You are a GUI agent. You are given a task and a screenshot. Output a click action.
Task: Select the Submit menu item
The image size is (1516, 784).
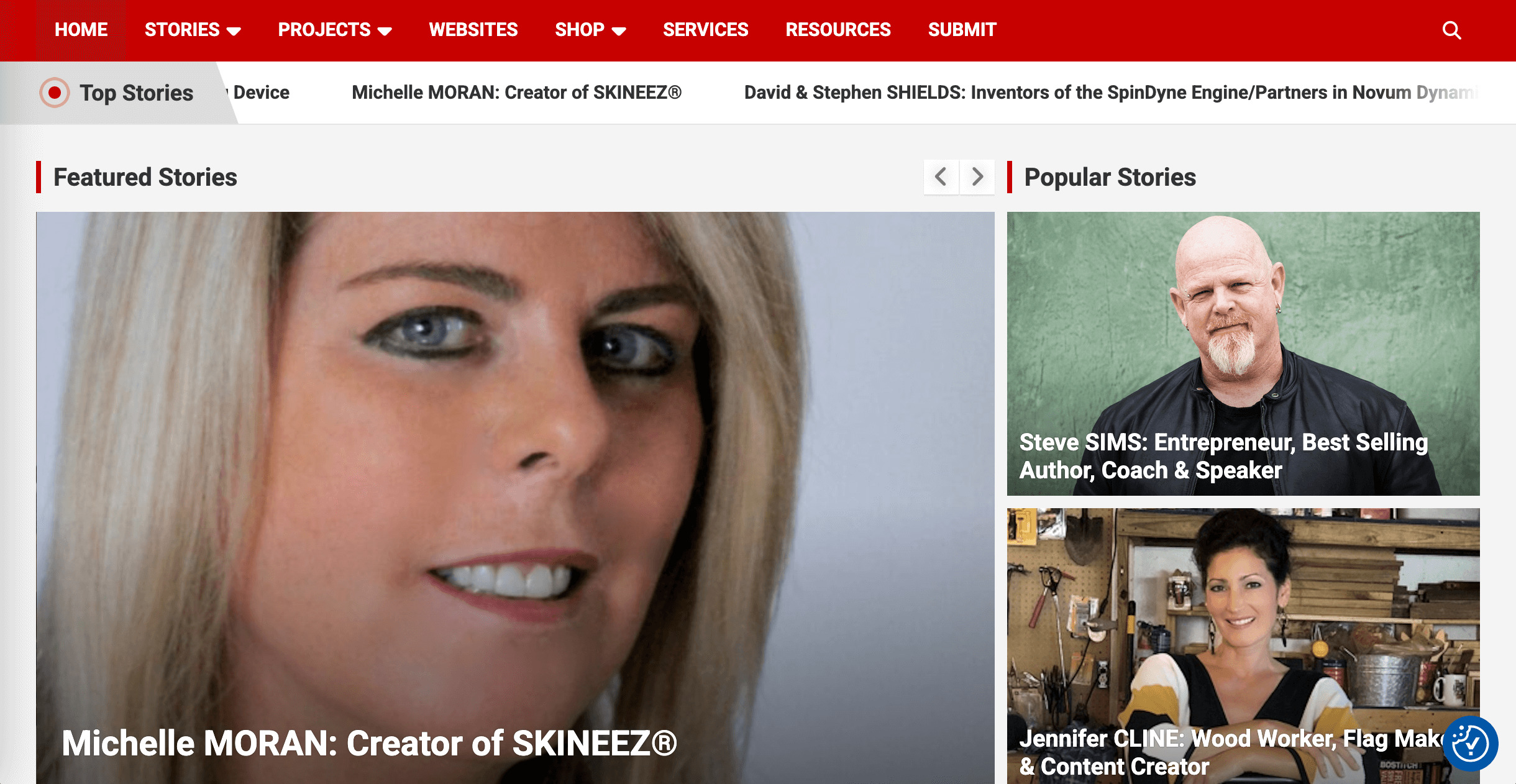pos(962,30)
